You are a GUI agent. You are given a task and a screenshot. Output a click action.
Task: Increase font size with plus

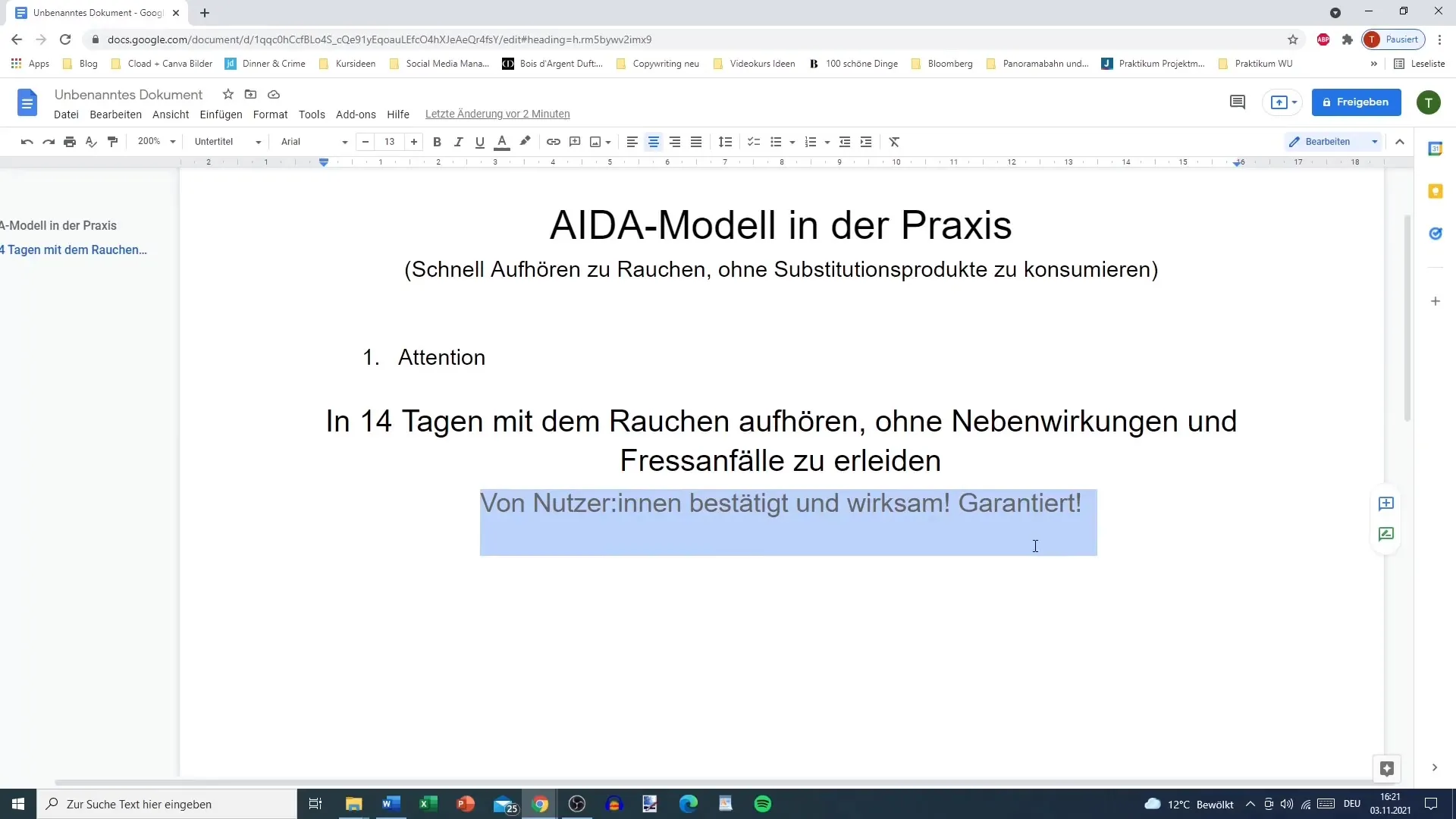[414, 142]
